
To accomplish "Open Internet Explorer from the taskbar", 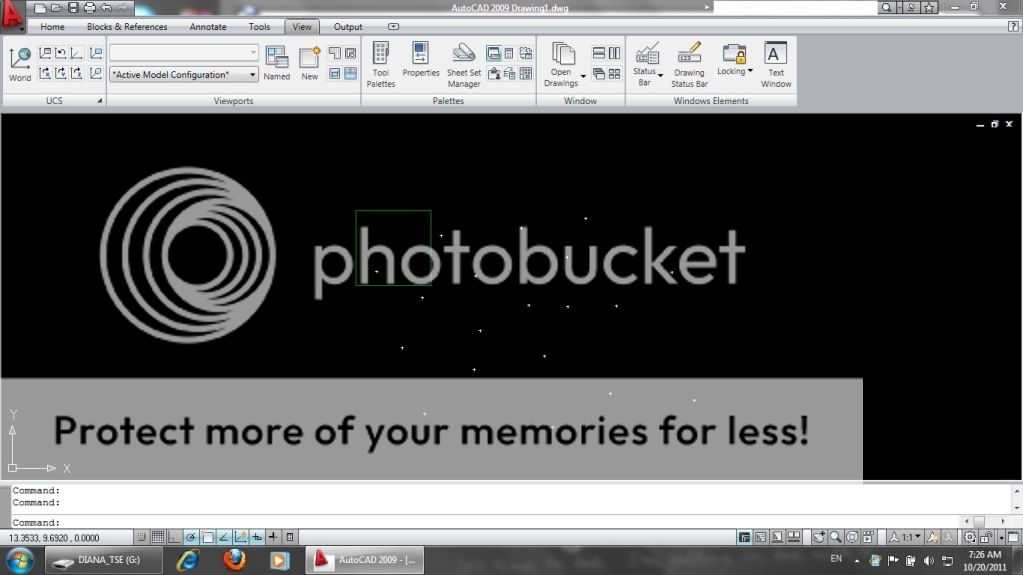I will 189,560.
